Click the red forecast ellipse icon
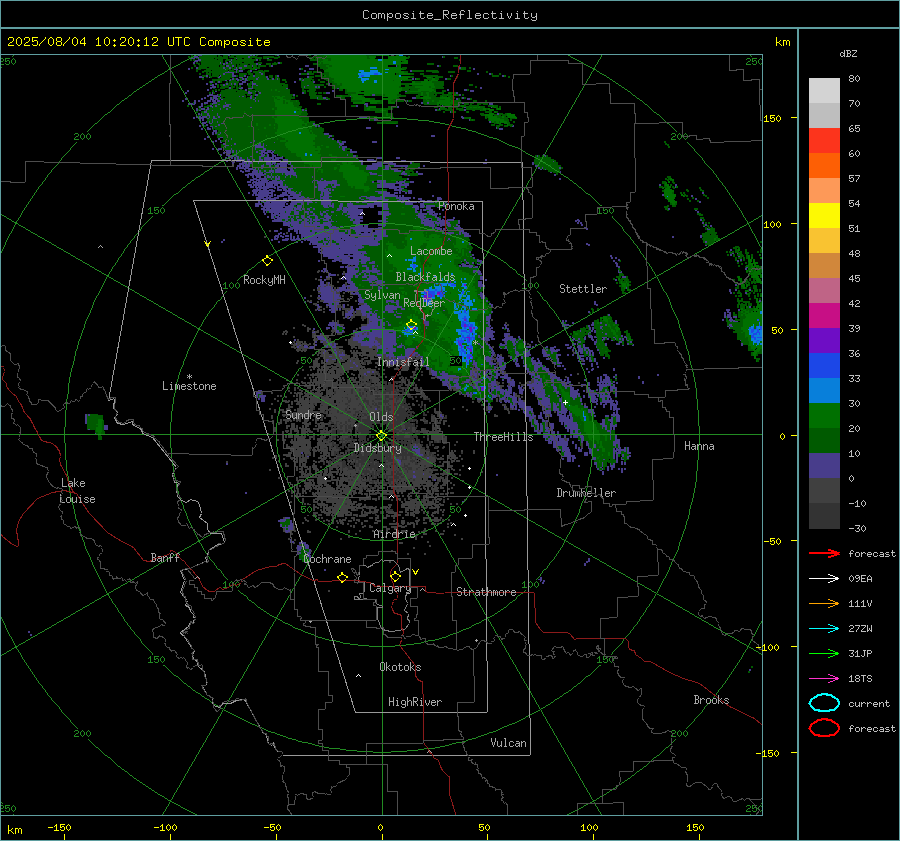900x841 pixels. coord(824,728)
